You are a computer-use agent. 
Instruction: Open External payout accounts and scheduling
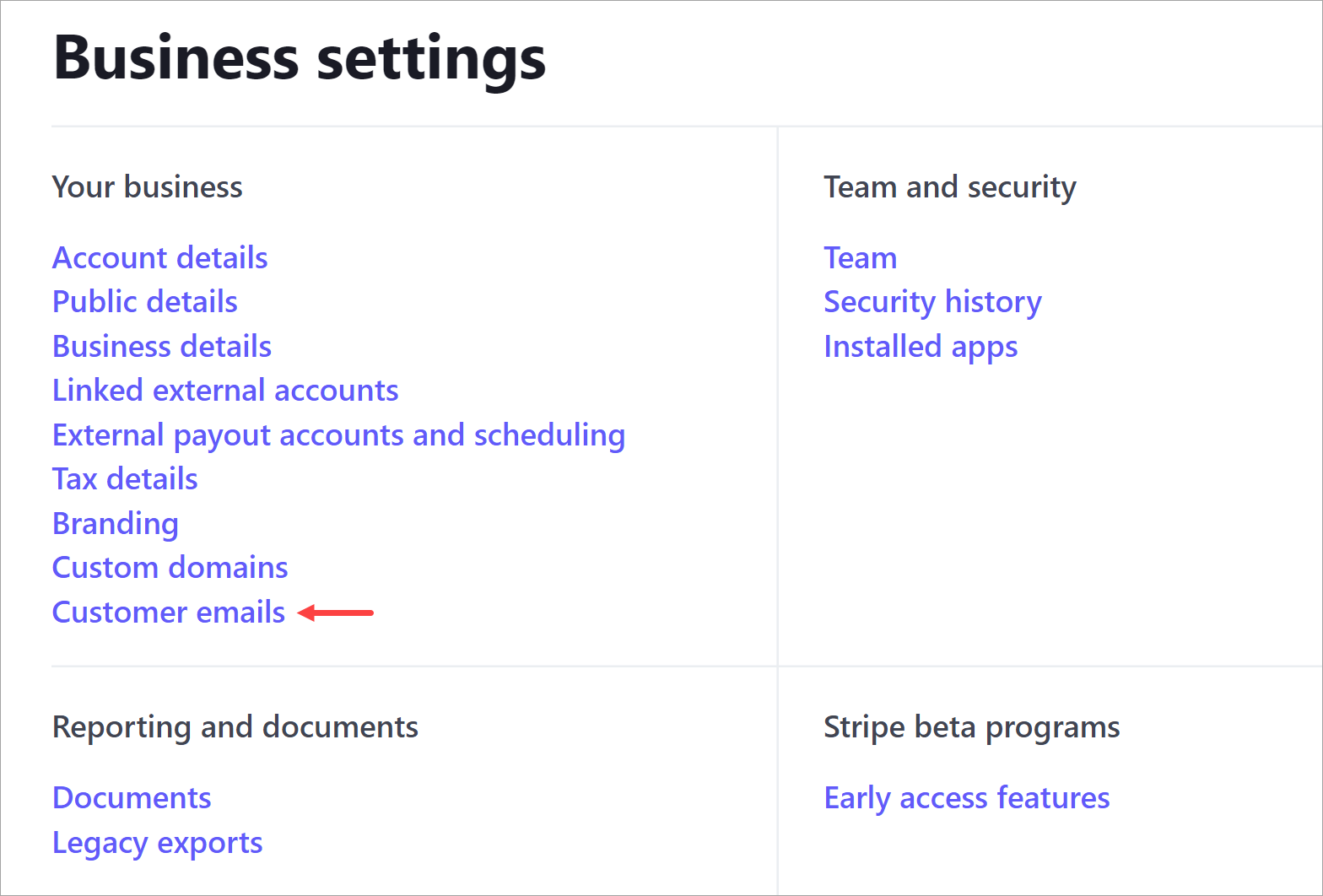pos(339,435)
